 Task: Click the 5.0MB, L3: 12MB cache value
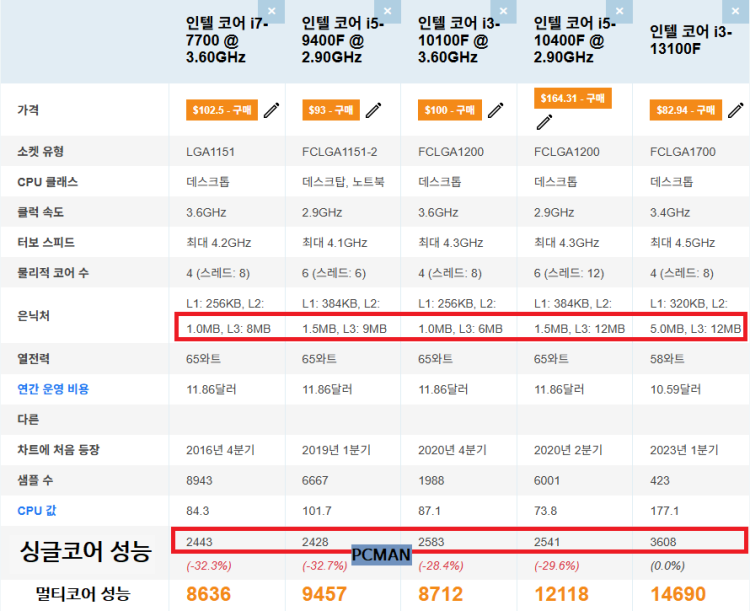[x=695, y=329]
